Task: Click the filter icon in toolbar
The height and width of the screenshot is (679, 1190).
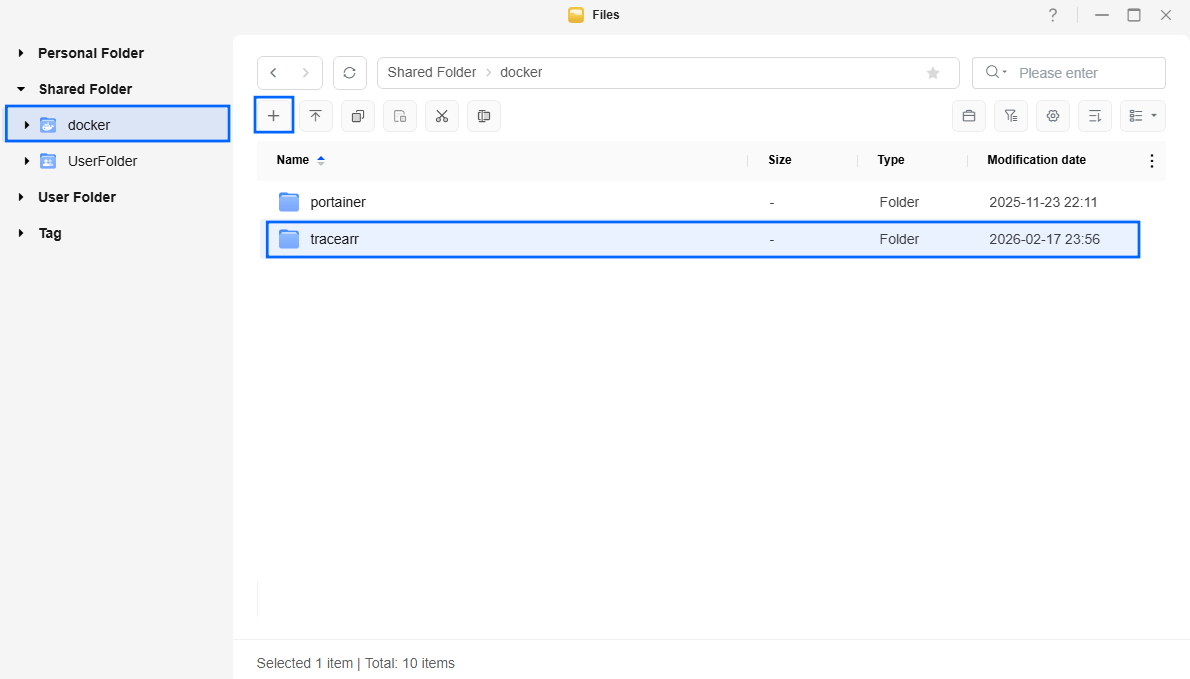Action: tap(1010, 116)
